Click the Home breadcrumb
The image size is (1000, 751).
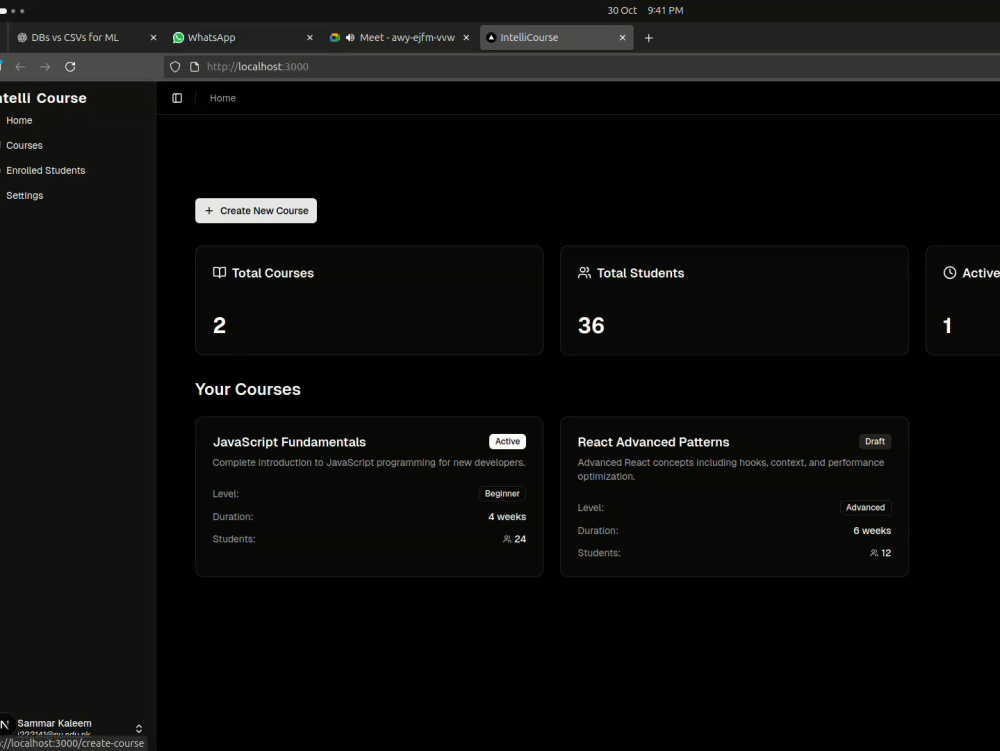(x=223, y=98)
